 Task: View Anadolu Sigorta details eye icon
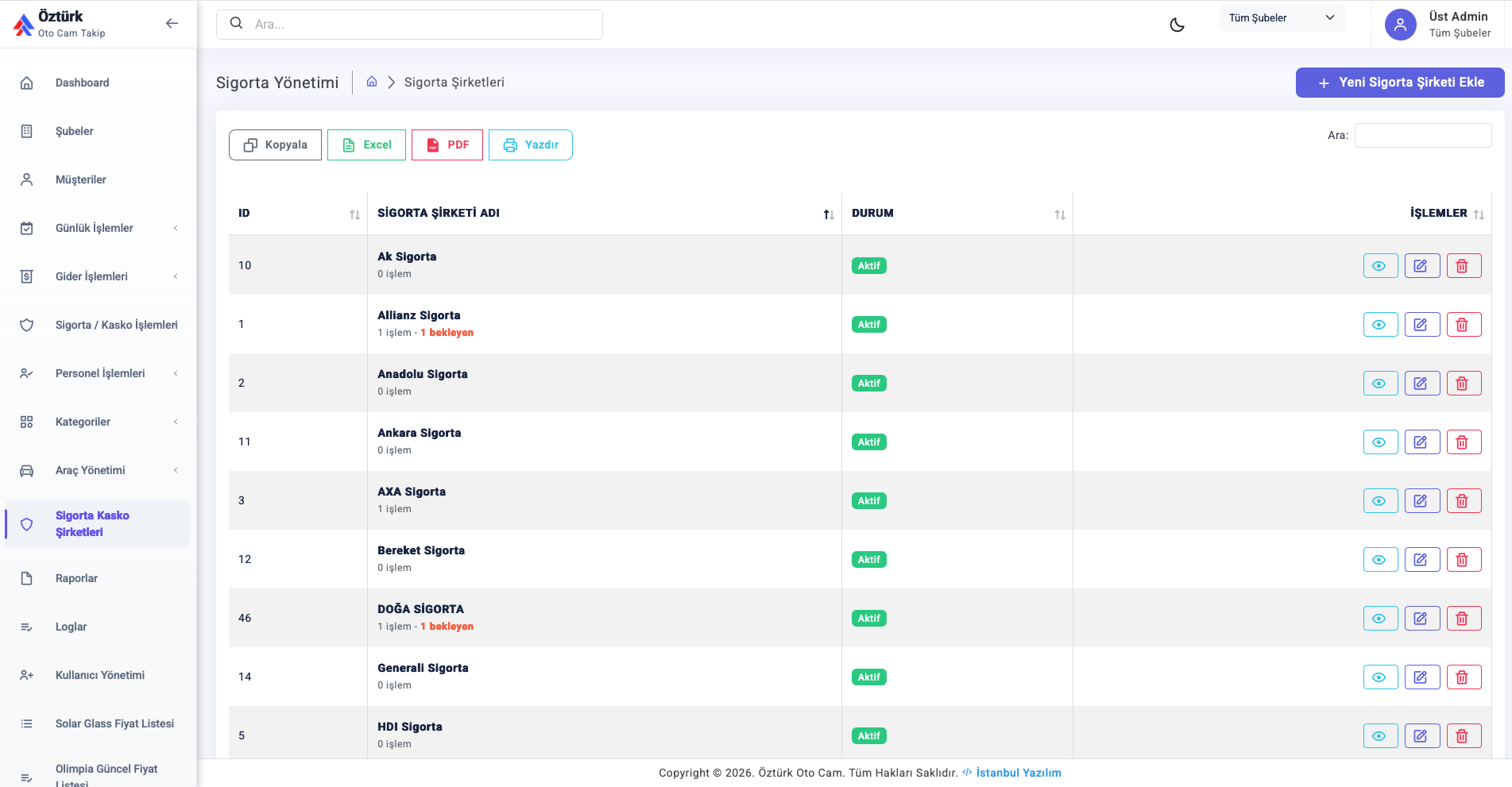point(1381,384)
